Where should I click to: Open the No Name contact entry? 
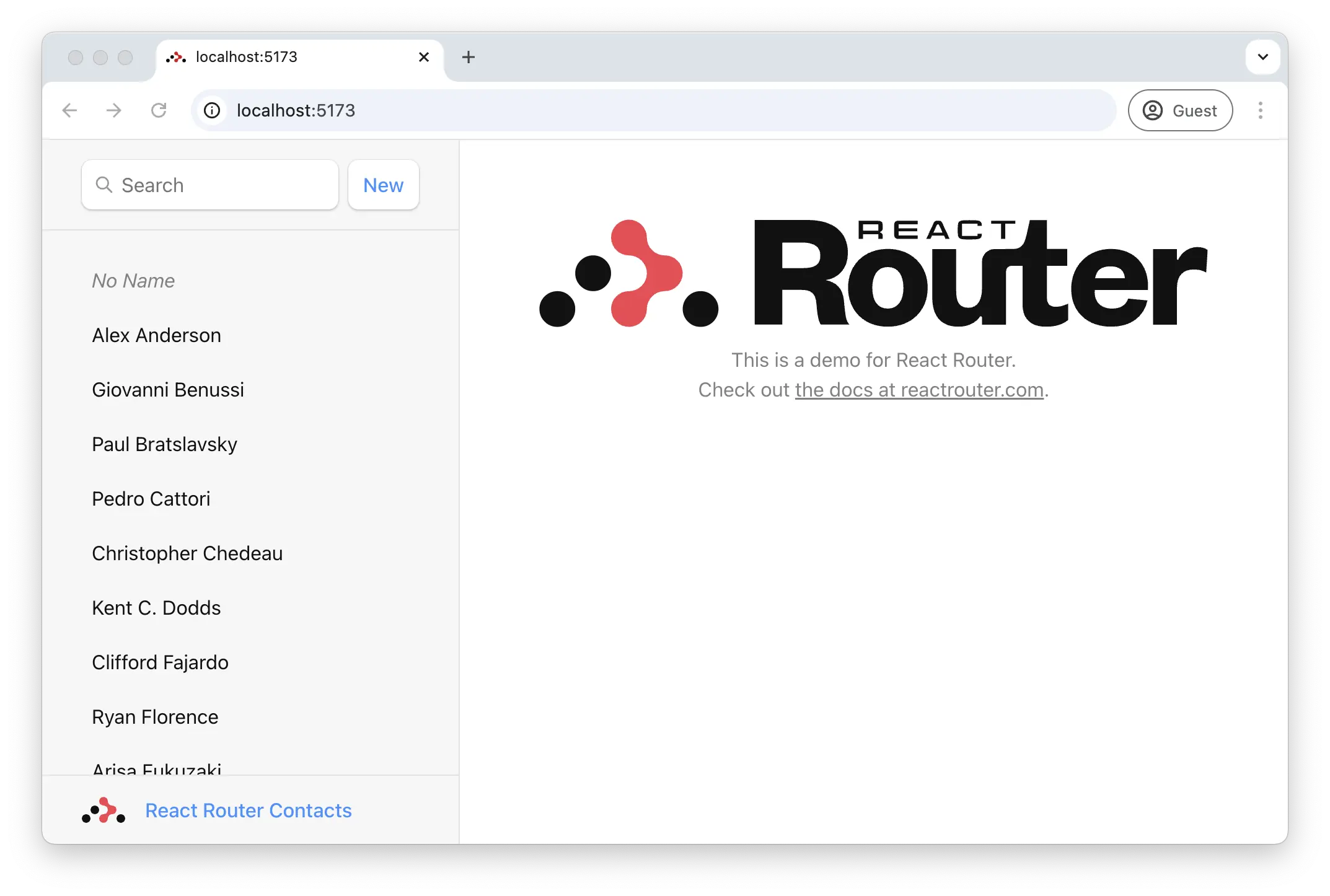pyautogui.click(x=133, y=280)
